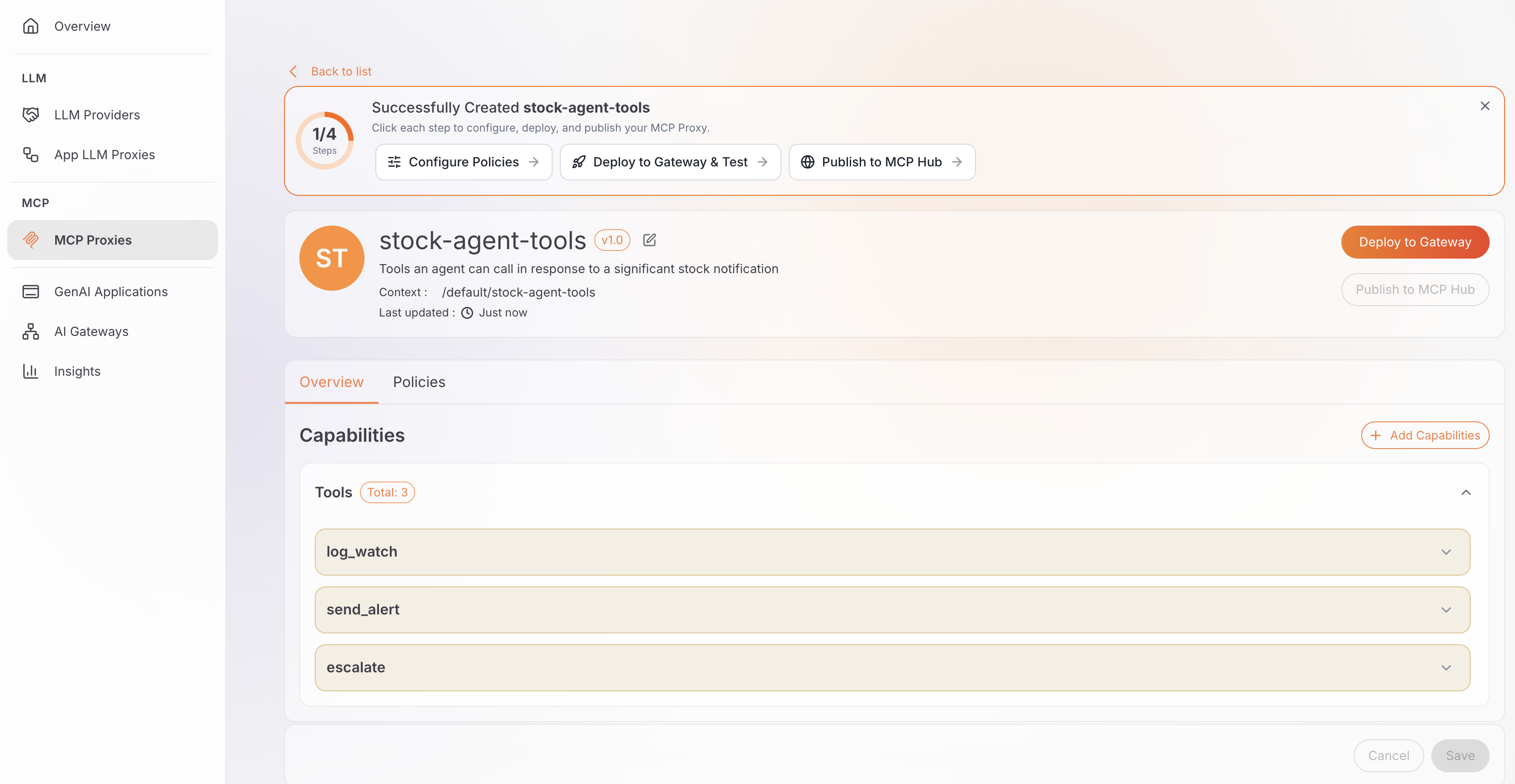Collapse the Tools section chevron
The image size is (1515, 784).
[1466, 492]
